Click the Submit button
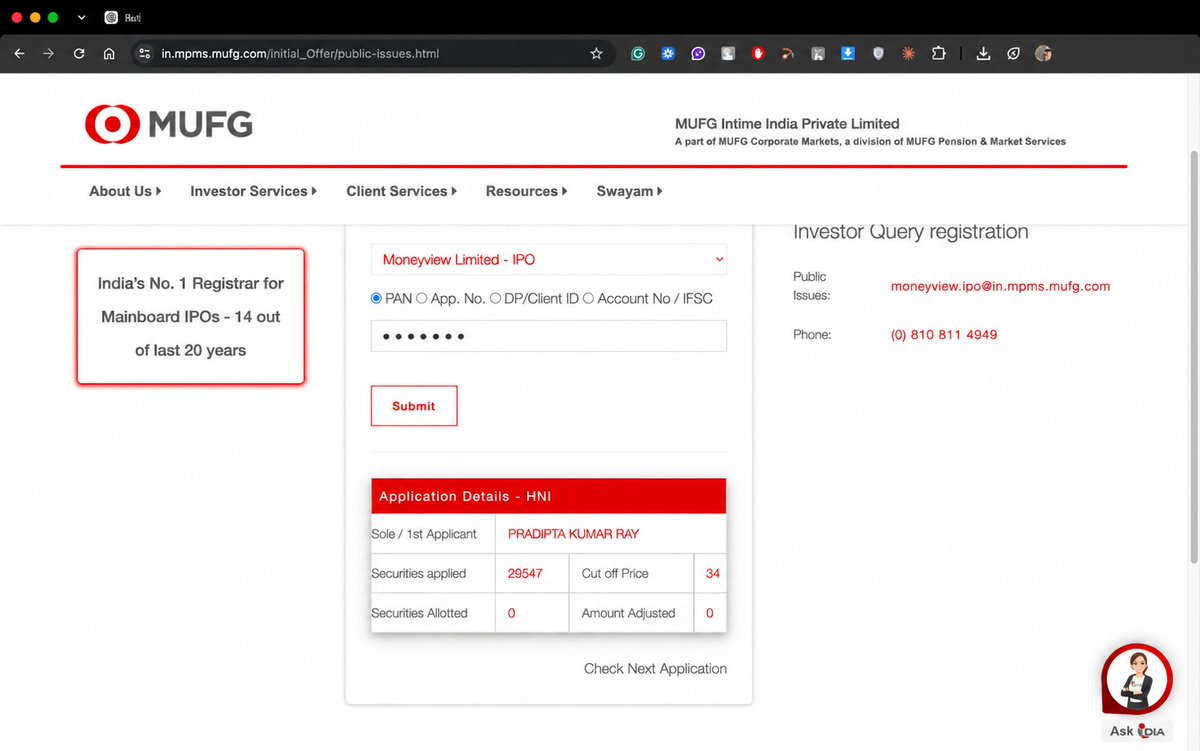Viewport: 1200px width, 751px height. tap(414, 406)
